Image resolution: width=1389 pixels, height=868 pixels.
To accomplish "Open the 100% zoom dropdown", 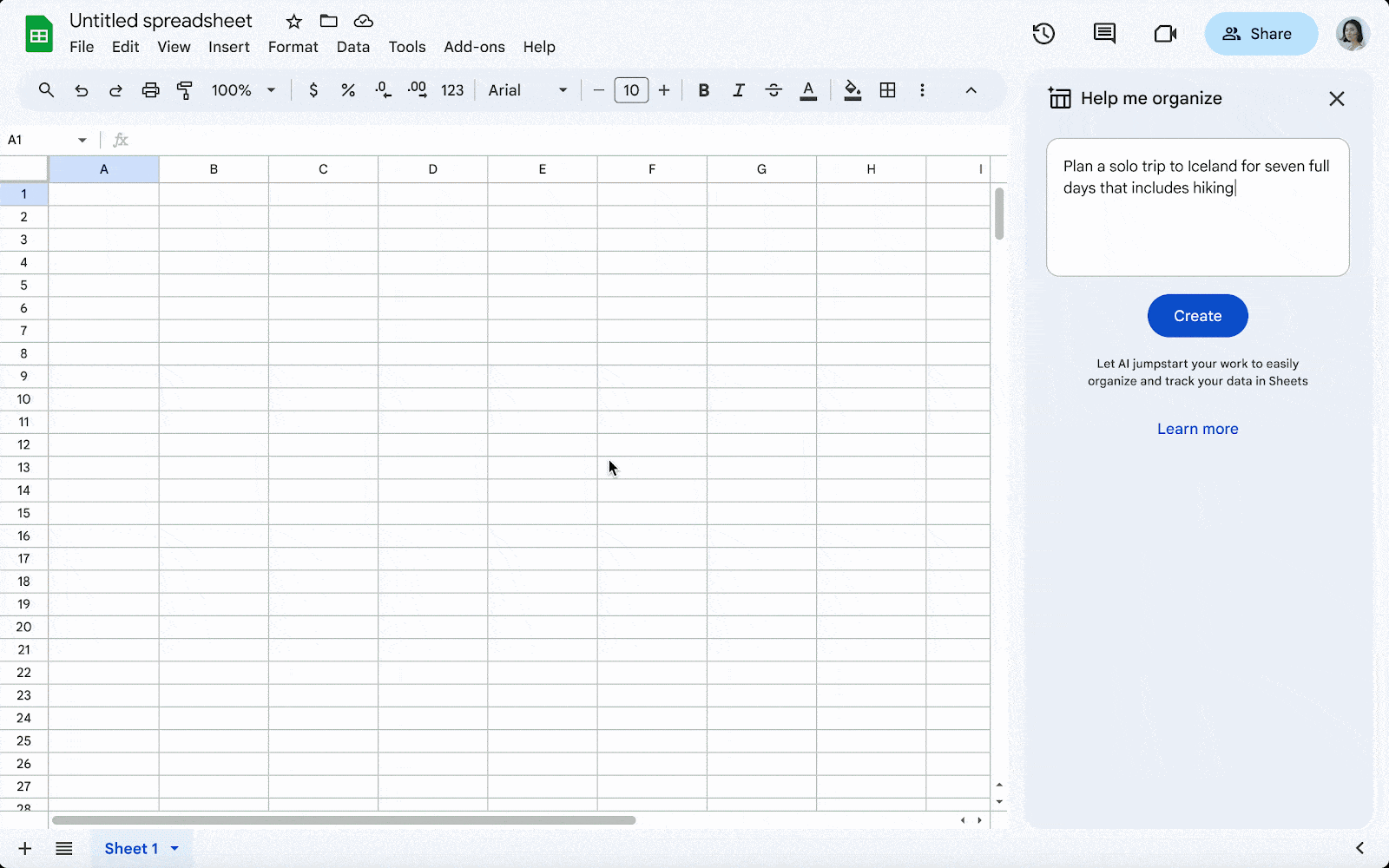I will tap(244, 90).
